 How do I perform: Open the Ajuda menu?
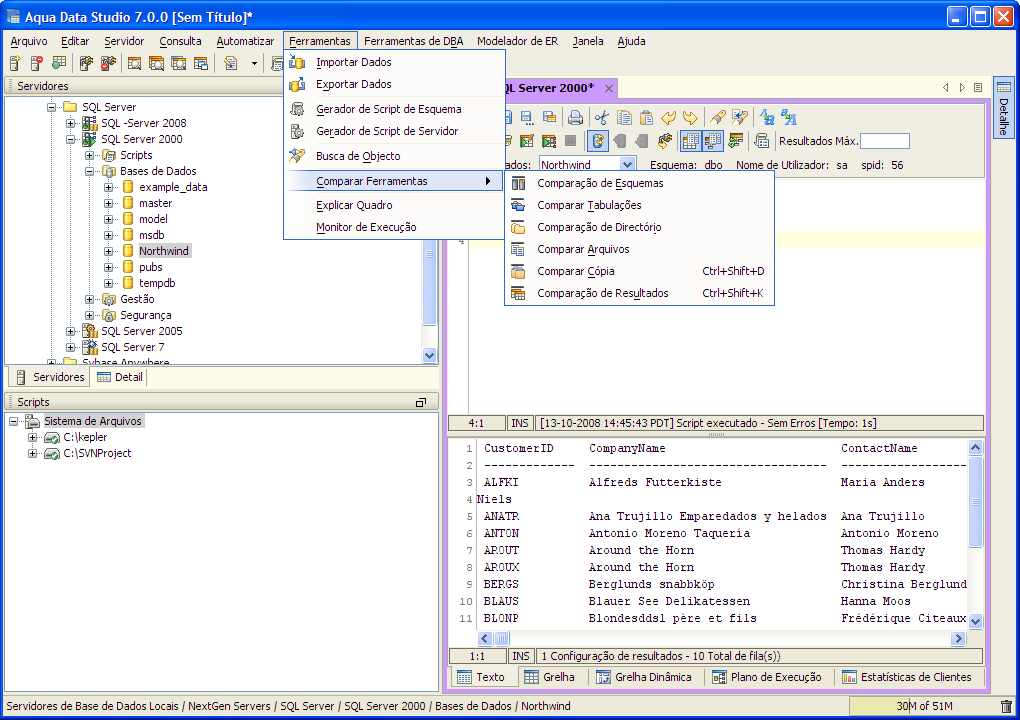click(x=631, y=41)
